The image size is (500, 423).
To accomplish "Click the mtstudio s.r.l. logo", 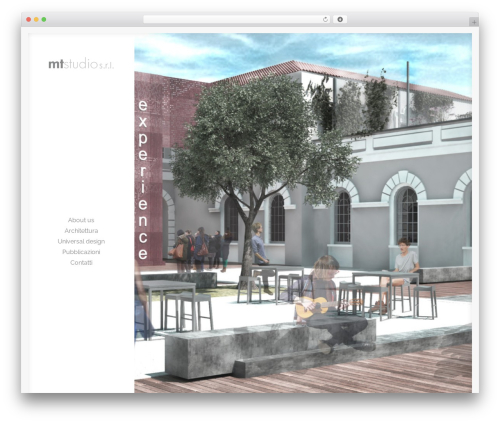I will tap(81, 63).
